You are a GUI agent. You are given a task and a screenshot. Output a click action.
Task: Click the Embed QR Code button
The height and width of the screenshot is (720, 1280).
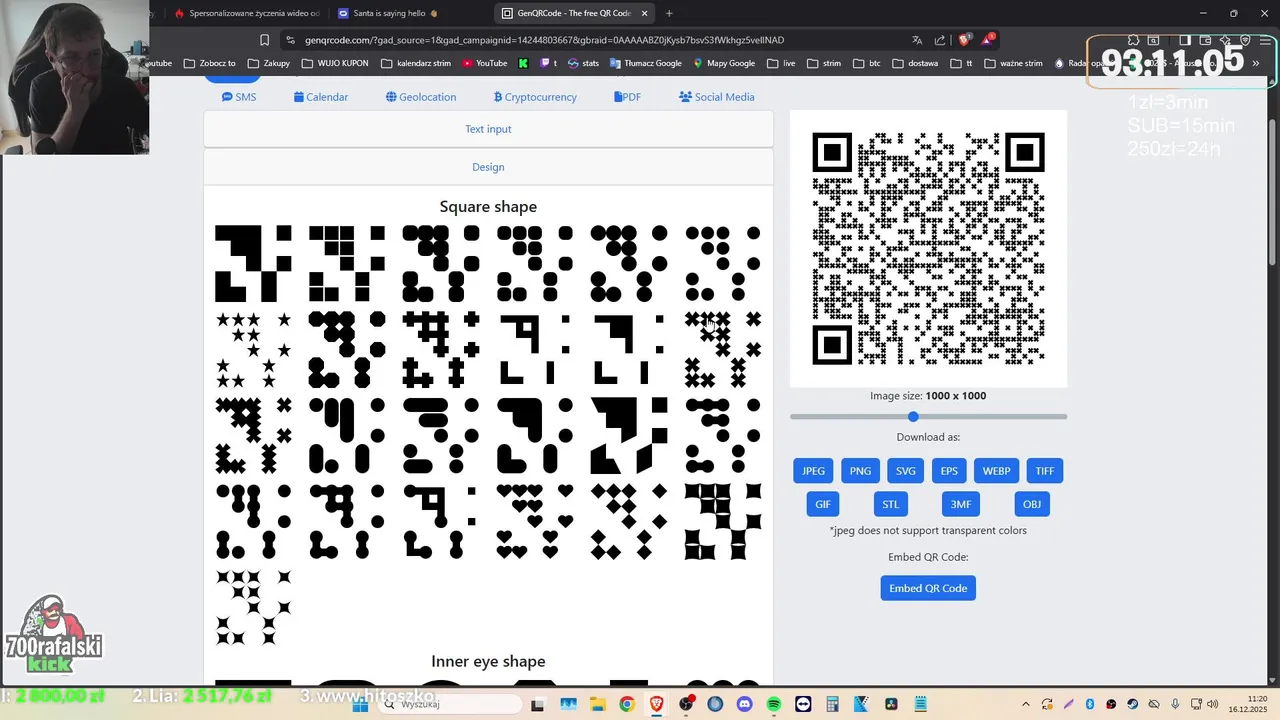pyautogui.click(x=928, y=588)
